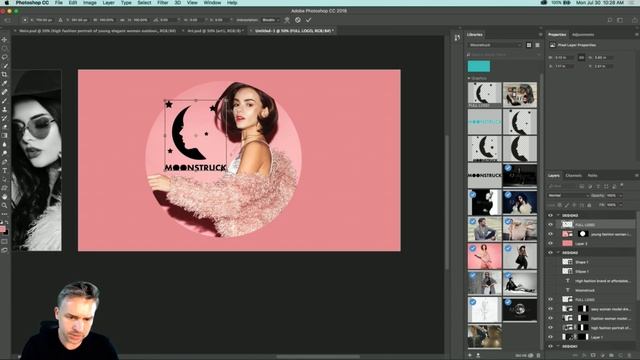Select the Eraser tool
This screenshot has height=360, width=640.
coord(4,127)
